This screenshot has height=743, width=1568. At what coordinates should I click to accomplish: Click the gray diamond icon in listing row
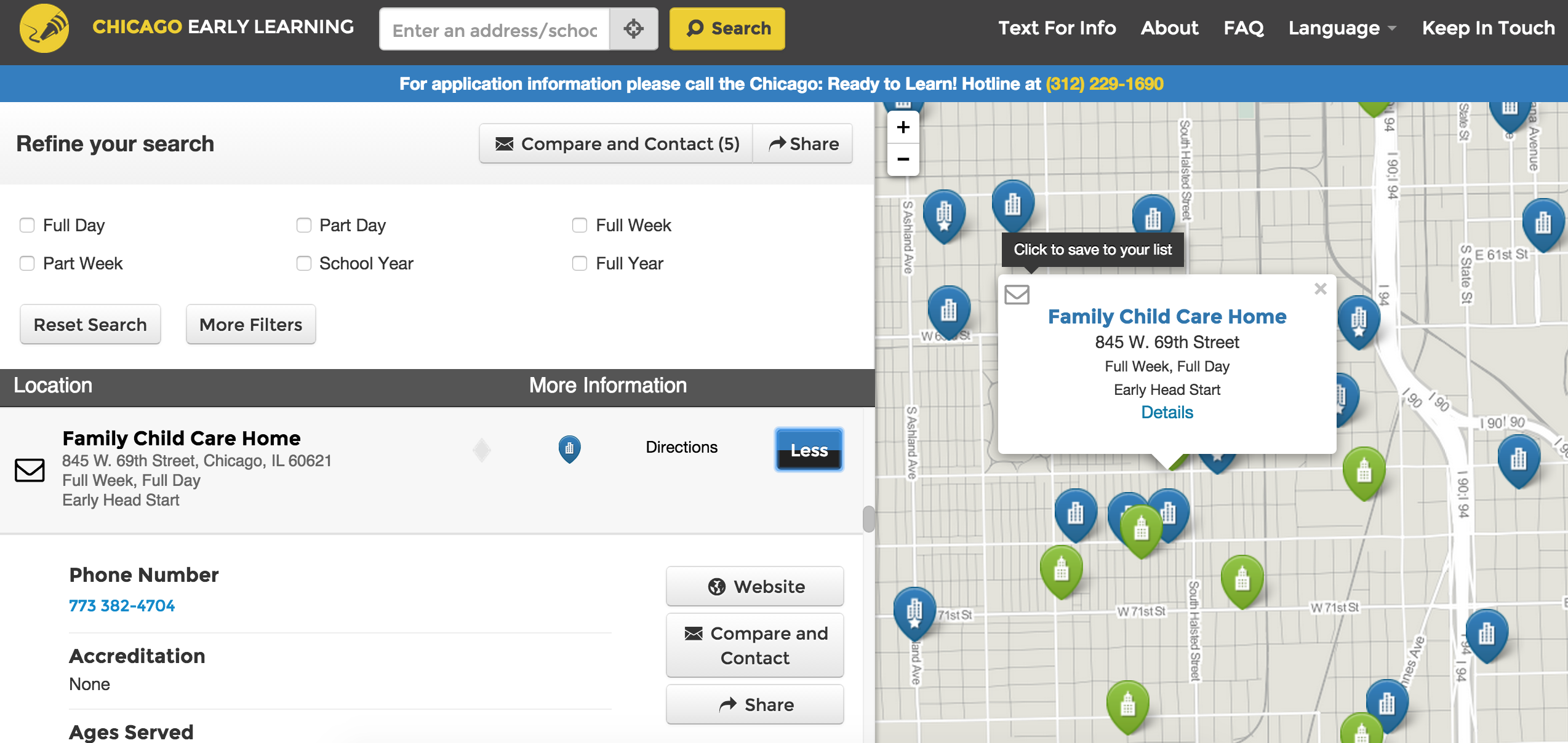(x=482, y=450)
